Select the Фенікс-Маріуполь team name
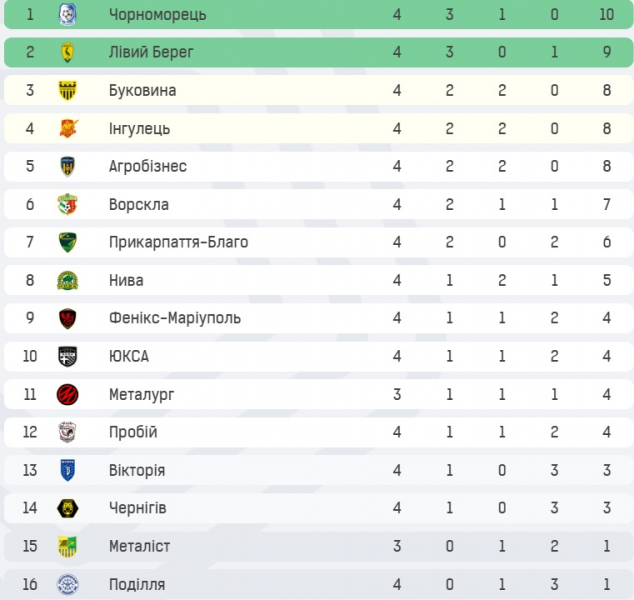 (175, 318)
